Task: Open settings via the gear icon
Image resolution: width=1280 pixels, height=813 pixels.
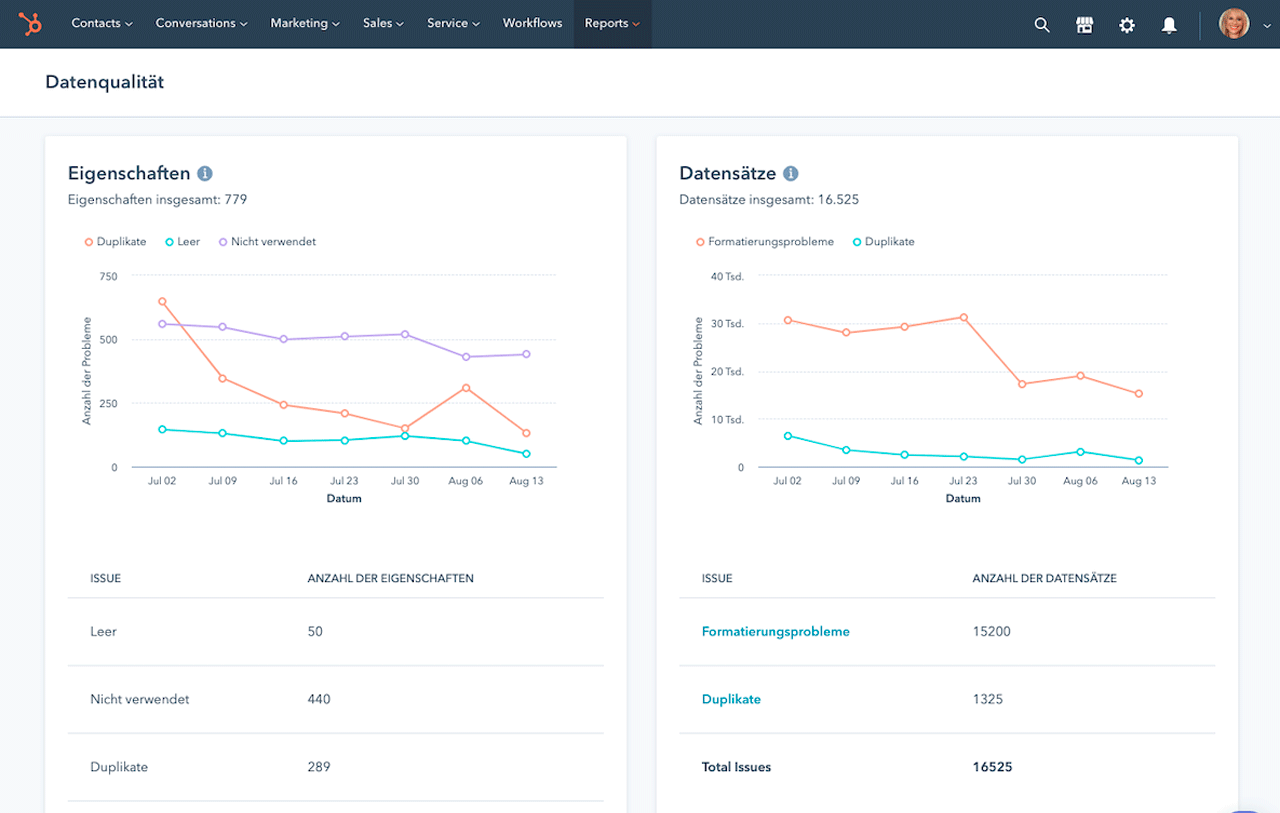Action: (x=1127, y=25)
